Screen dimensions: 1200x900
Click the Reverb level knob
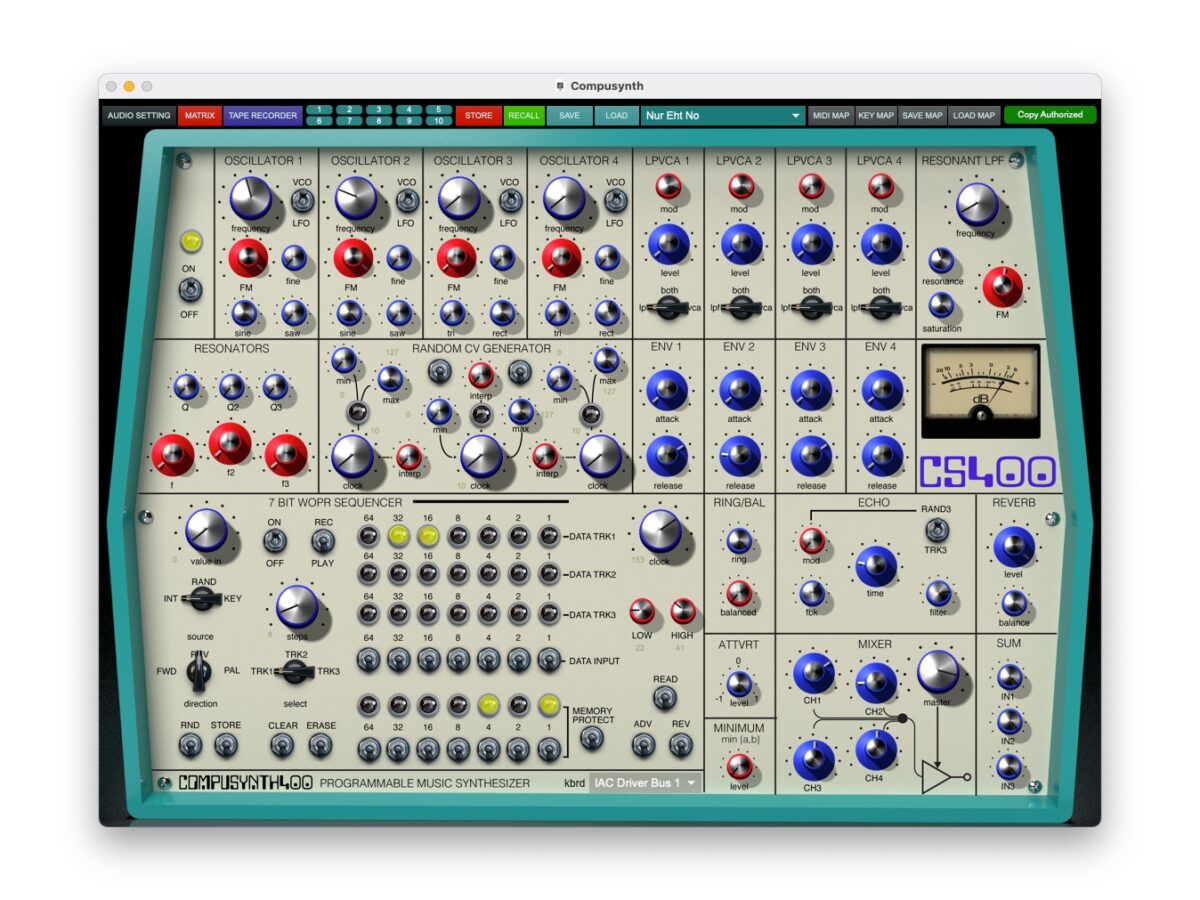[x=1014, y=547]
